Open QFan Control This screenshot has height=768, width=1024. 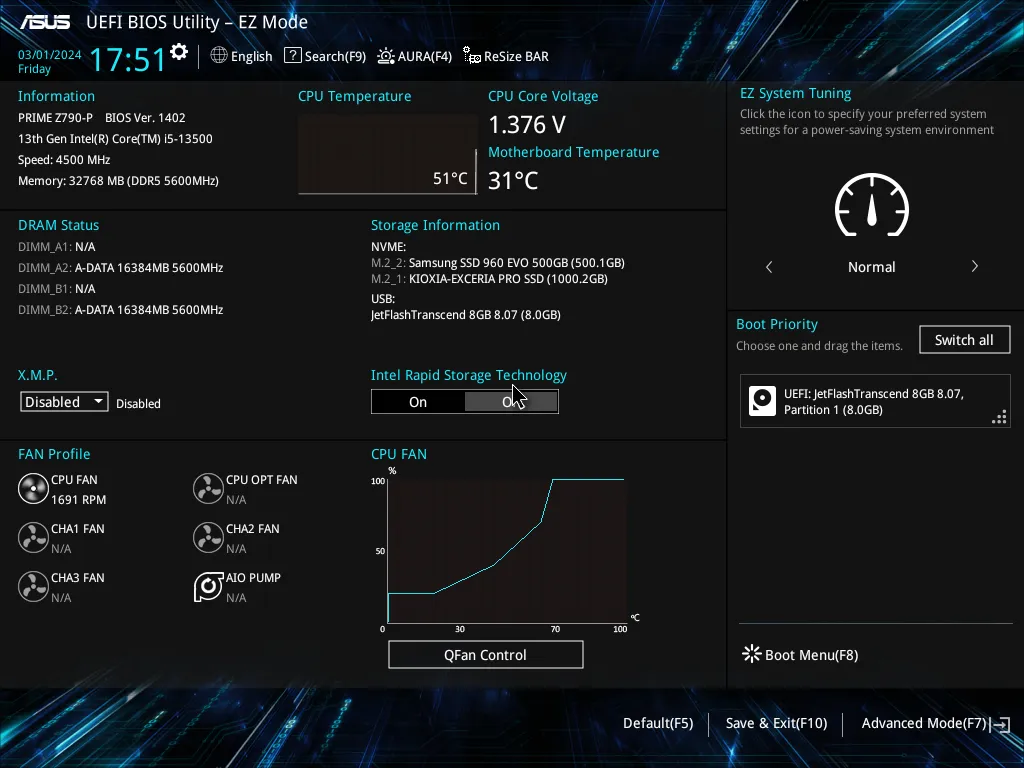point(485,654)
